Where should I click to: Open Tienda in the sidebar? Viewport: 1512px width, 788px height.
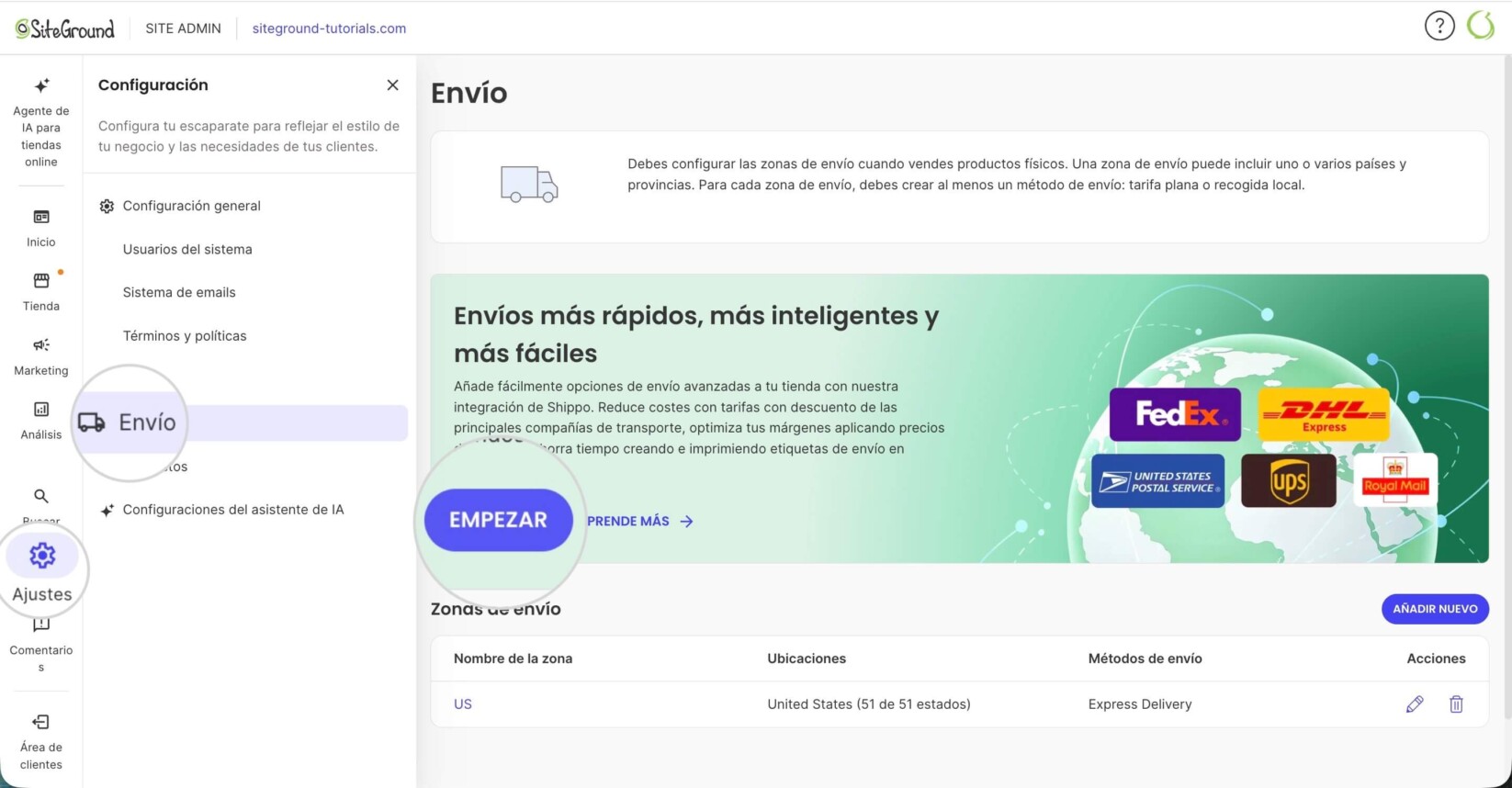coord(41,292)
